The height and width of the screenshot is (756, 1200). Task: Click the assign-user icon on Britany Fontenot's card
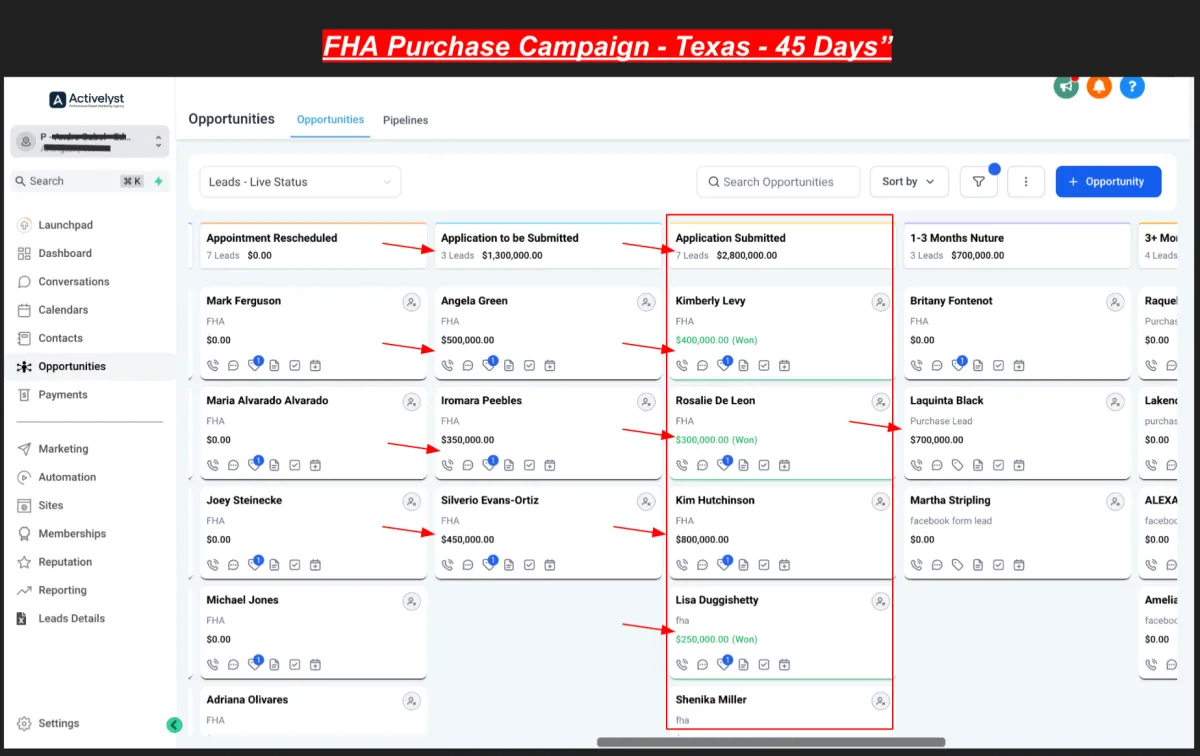[x=1115, y=302]
